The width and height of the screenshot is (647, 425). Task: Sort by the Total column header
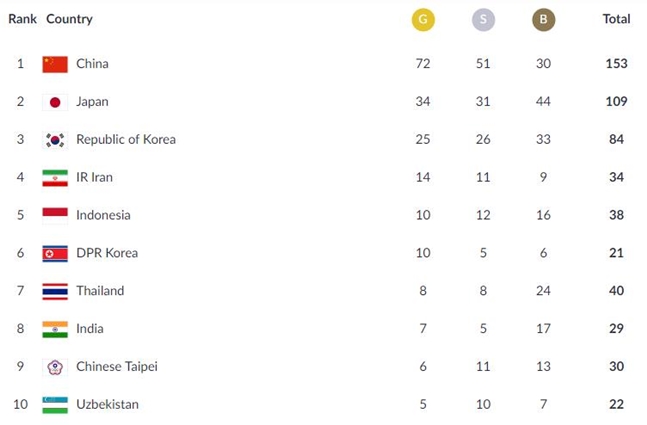616,19
